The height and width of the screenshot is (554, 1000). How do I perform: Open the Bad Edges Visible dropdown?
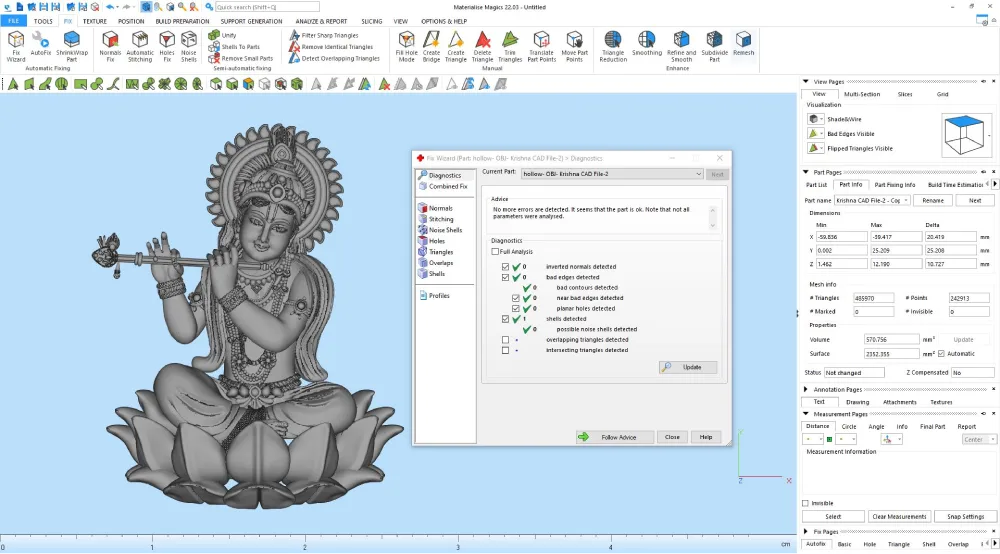point(816,134)
